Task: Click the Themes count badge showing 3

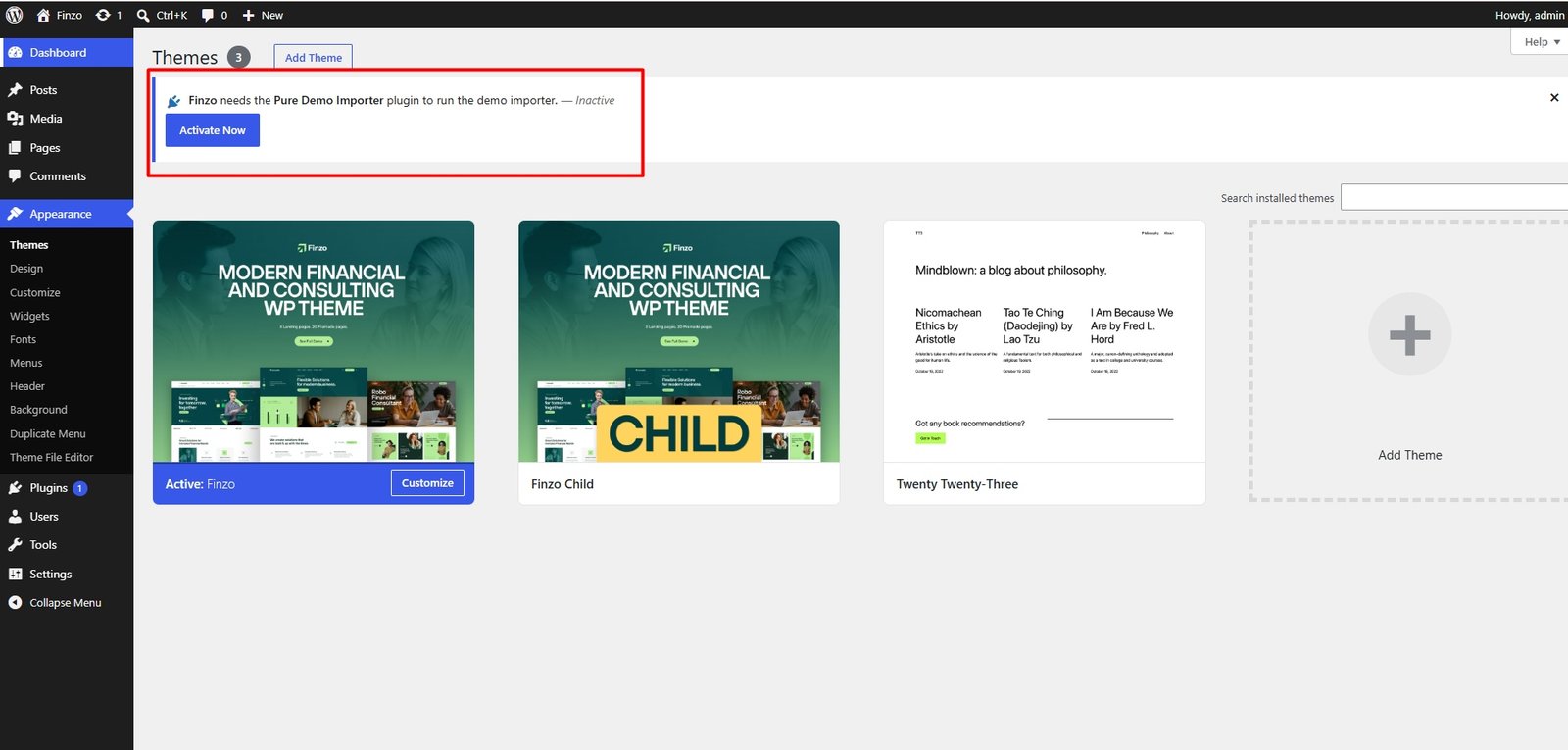Action: (238, 58)
